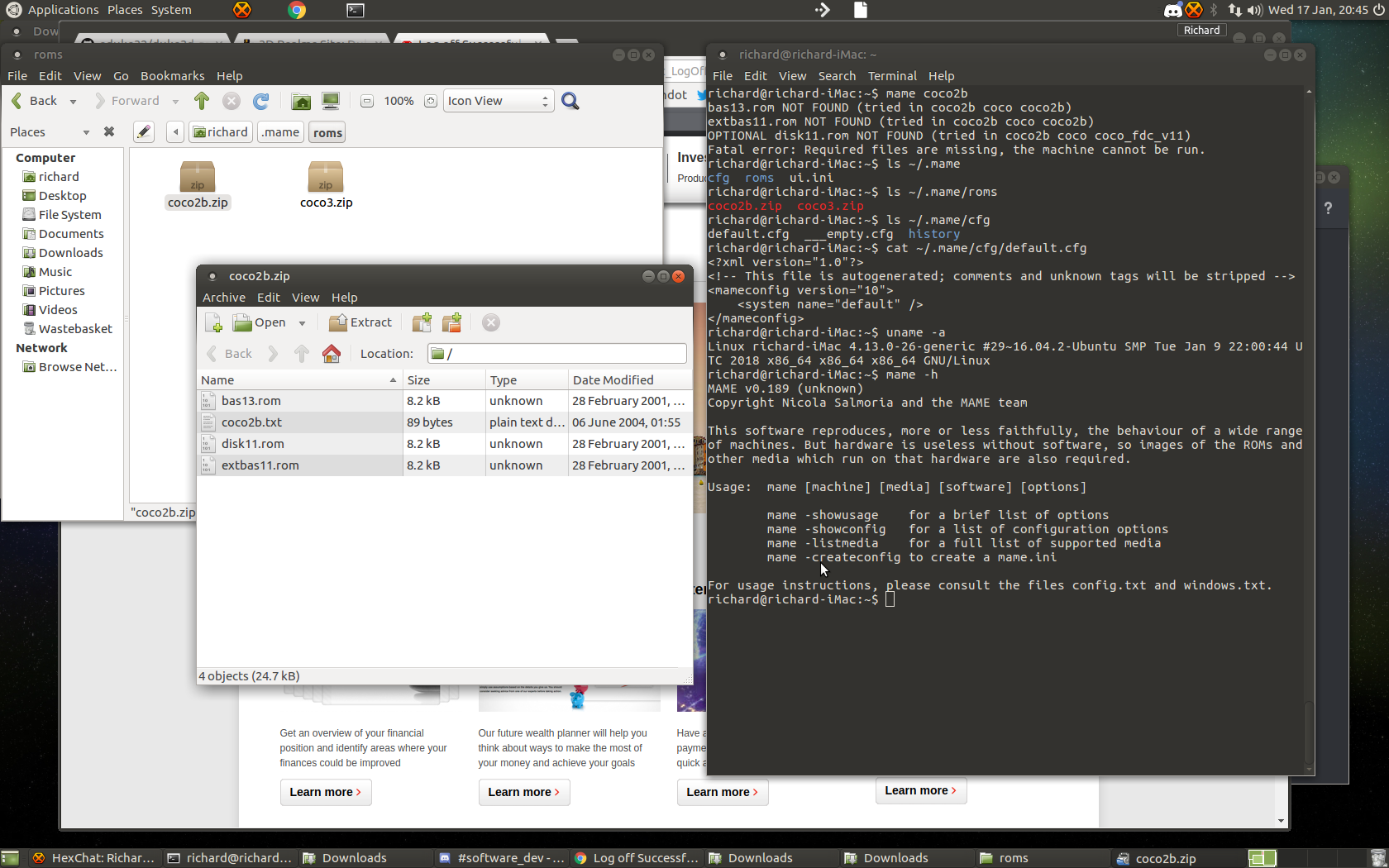Screen dimensions: 1389x868
Task: Open the Icon View mode dropdown
Action: coord(499,101)
